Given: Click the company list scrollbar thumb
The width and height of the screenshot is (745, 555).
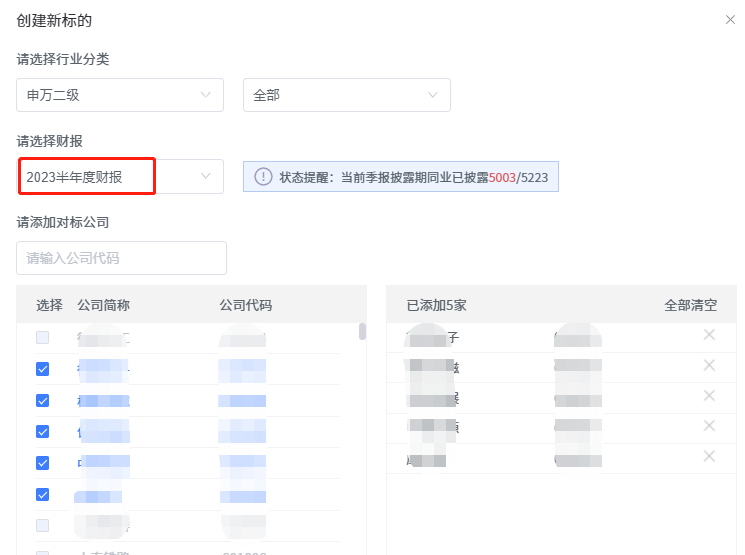Looking at the screenshot, I should pyautogui.click(x=363, y=332).
